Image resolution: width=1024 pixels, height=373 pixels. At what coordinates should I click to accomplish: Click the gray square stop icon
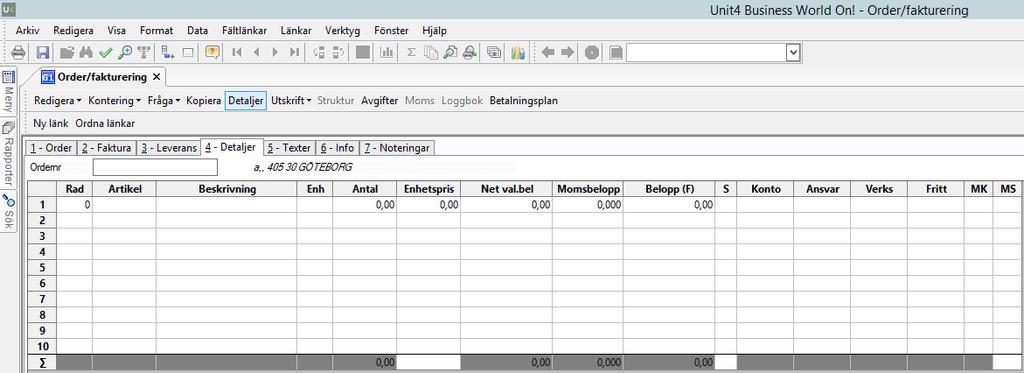pos(362,53)
